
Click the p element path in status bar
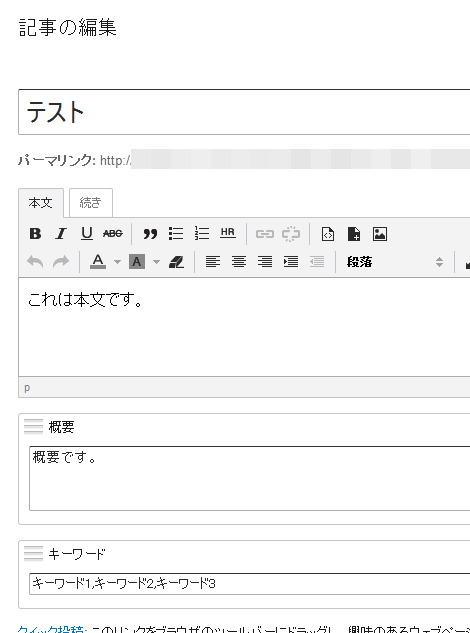point(27,388)
